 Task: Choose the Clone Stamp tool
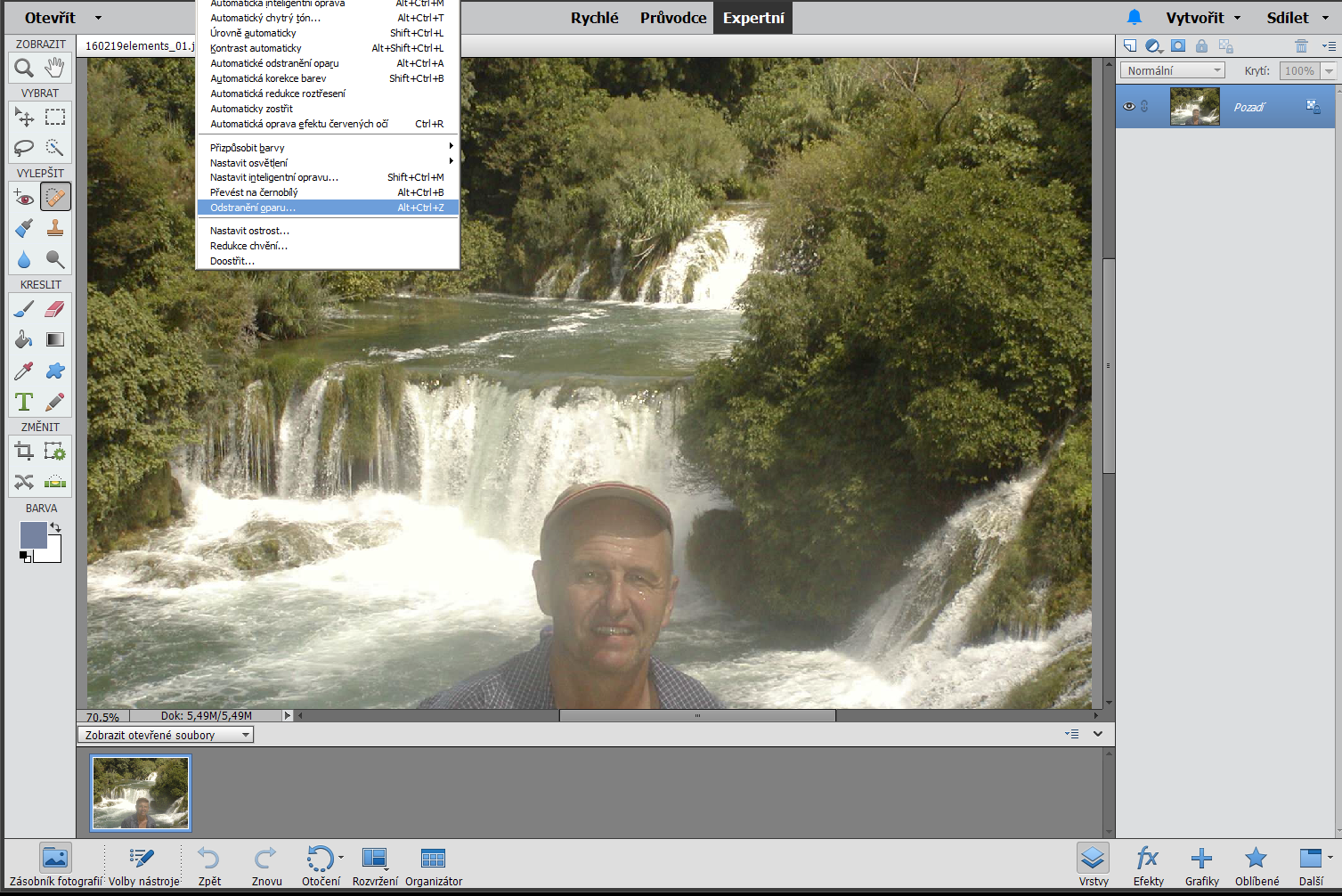point(55,228)
